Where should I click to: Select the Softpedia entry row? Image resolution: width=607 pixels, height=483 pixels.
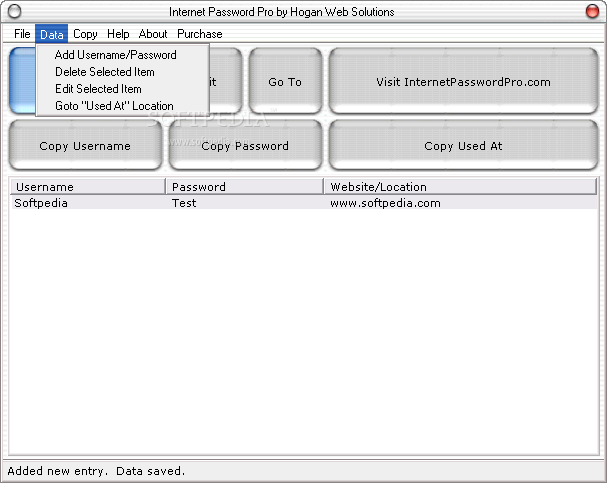click(304, 203)
